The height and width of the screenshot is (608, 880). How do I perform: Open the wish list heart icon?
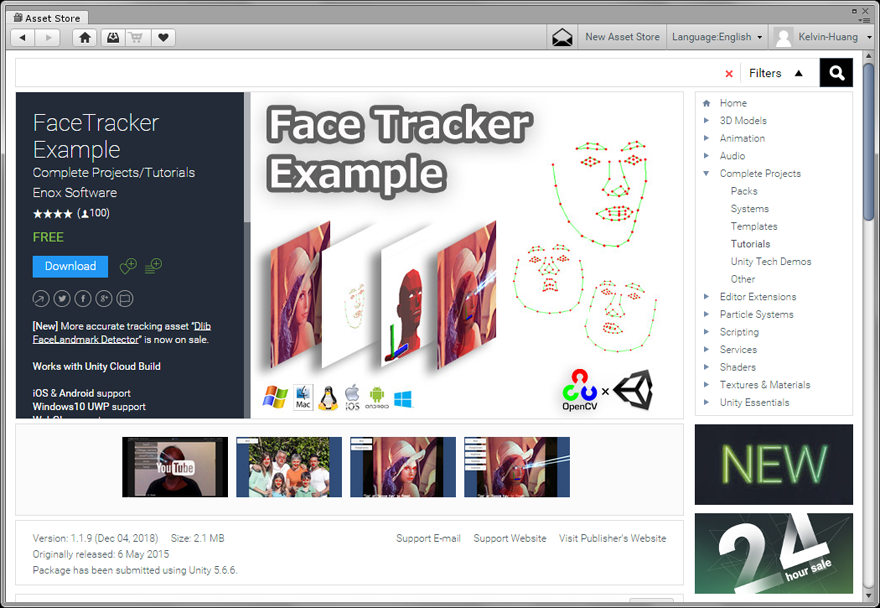163,38
